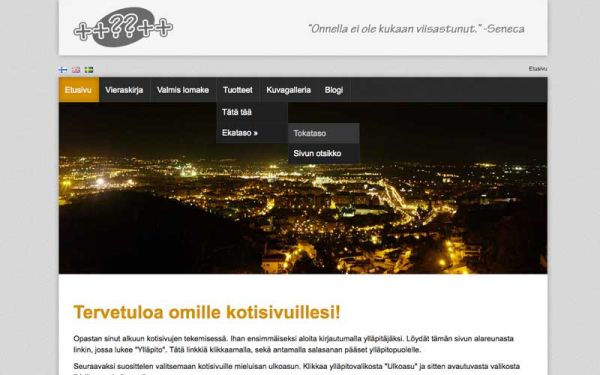
Task: Navigate to the Blogi page
Action: tap(334, 90)
